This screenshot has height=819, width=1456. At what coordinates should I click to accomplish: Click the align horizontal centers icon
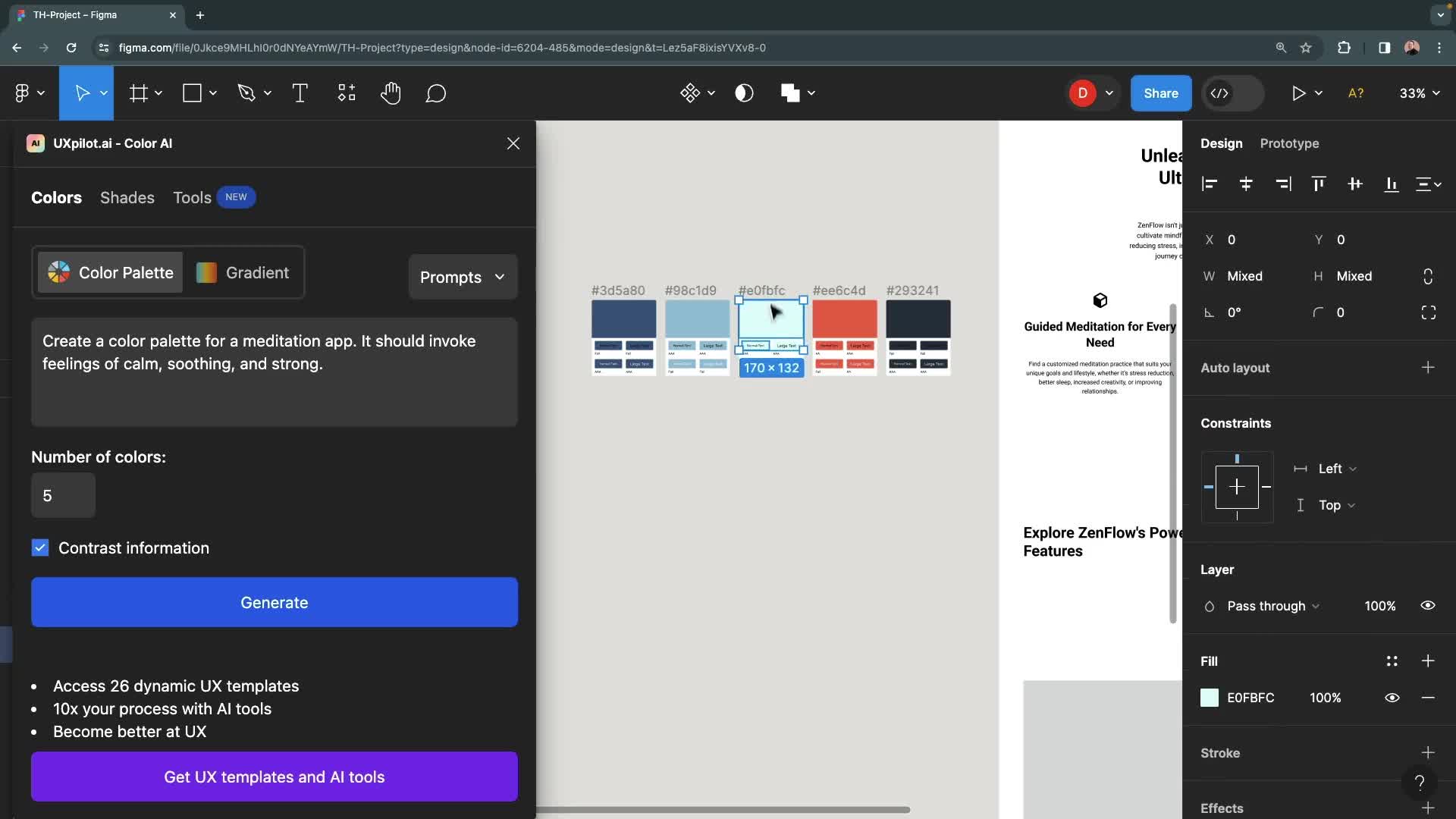click(x=1246, y=184)
